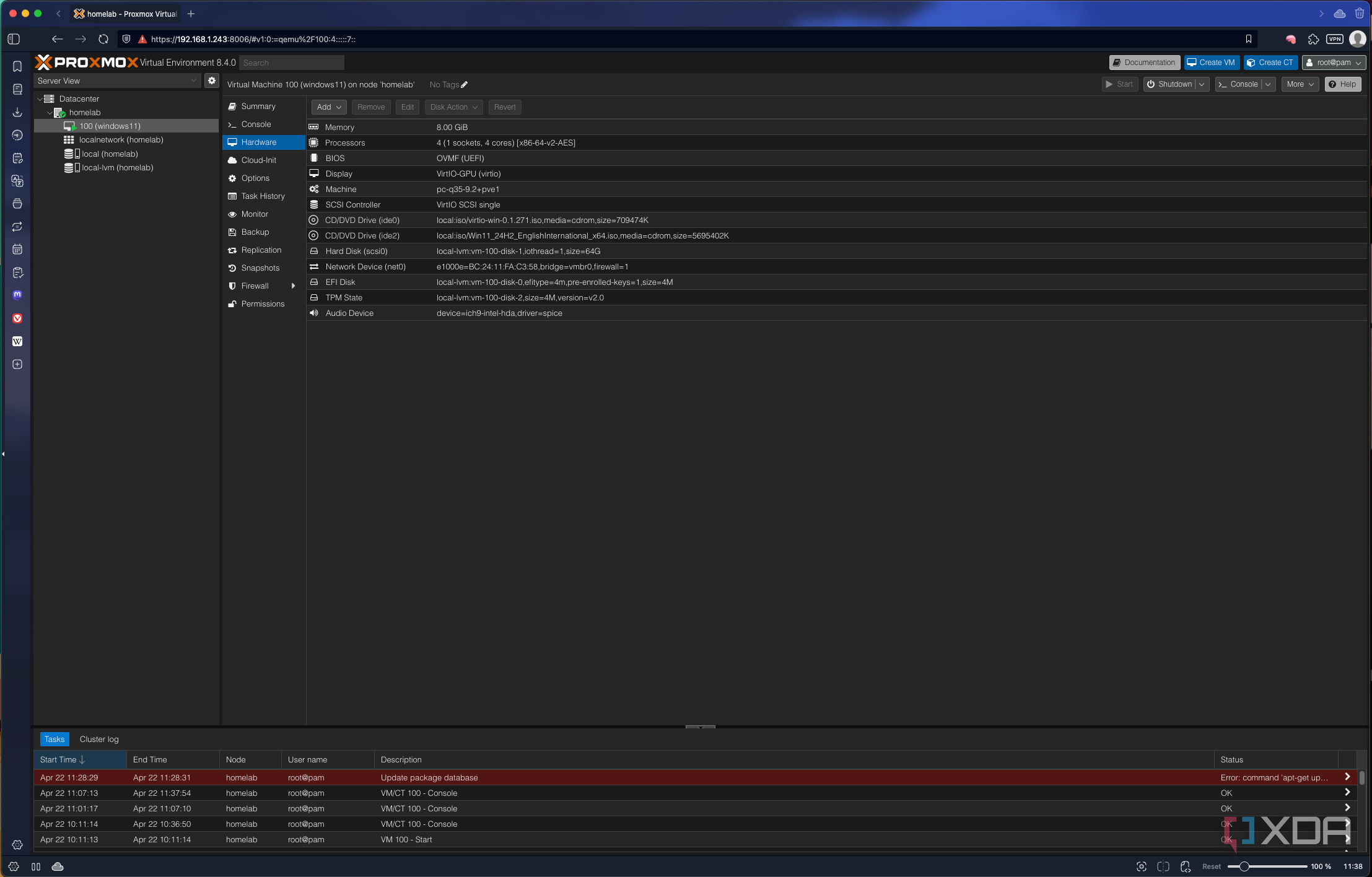
Task: Adjust the zoom slider in status bar
Action: (x=1243, y=866)
